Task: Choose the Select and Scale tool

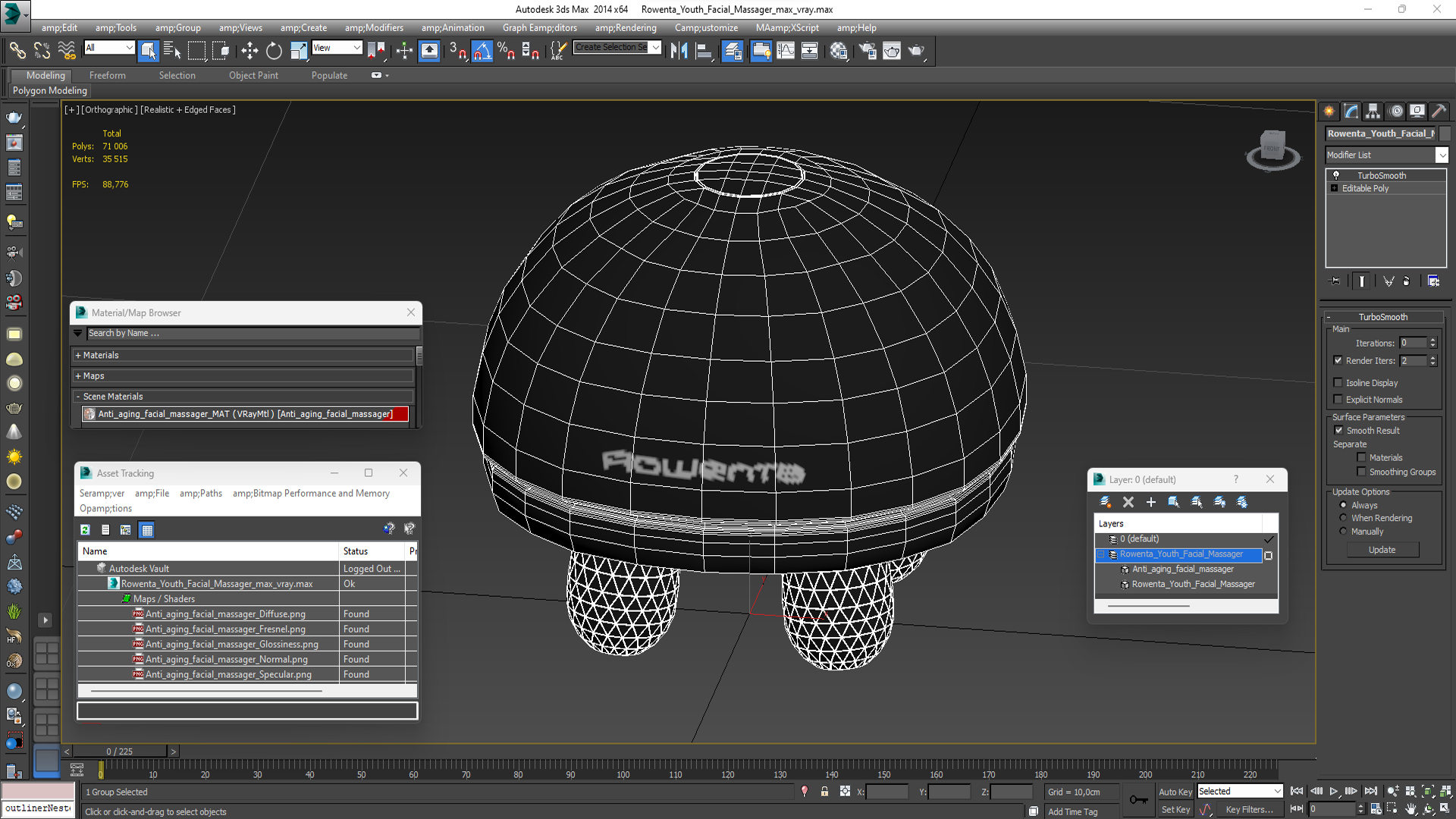Action: [x=299, y=51]
